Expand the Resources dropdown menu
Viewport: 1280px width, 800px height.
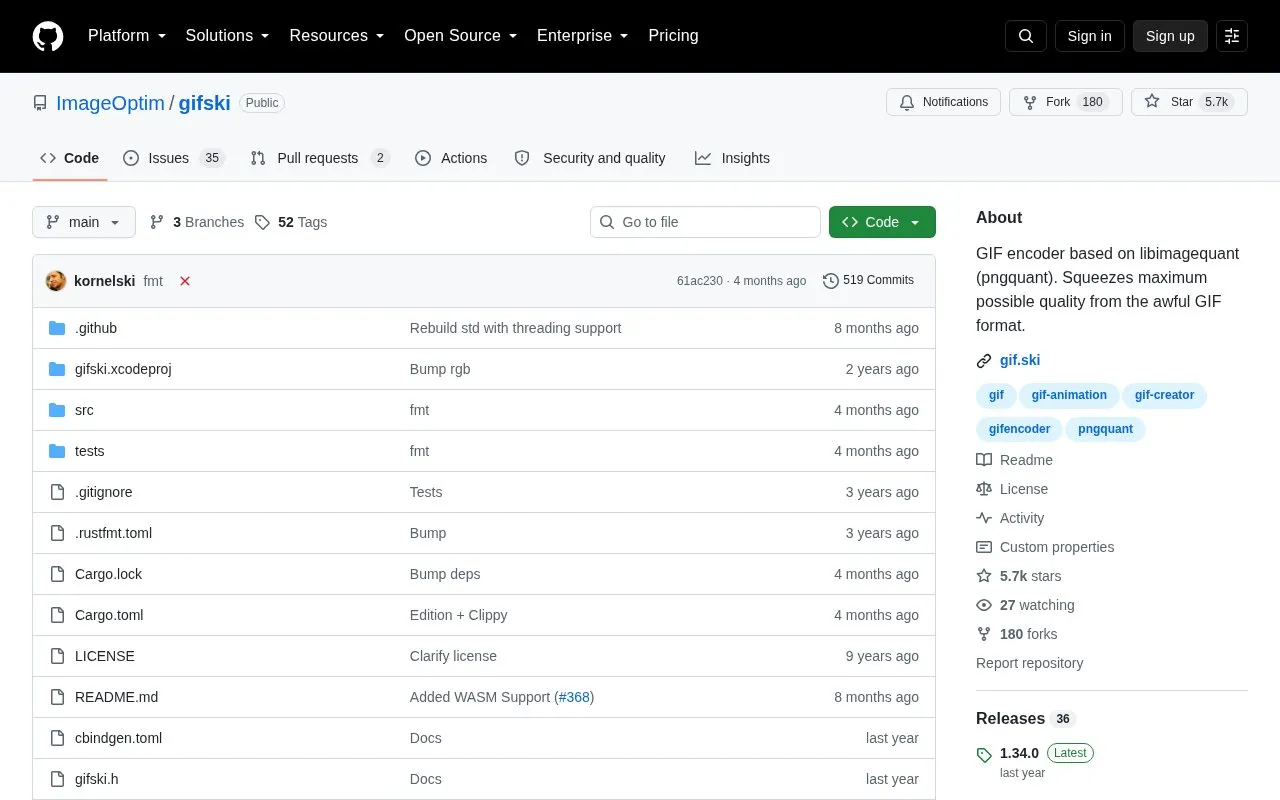[337, 36]
